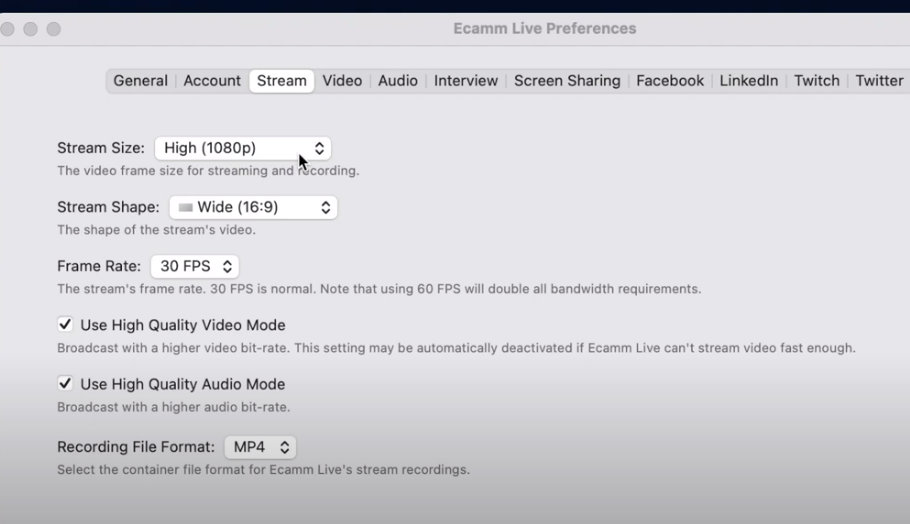Click the Wide aspect ratio icon
The width and height of the screenshot is (910, 524).
(x=186, y=207)
